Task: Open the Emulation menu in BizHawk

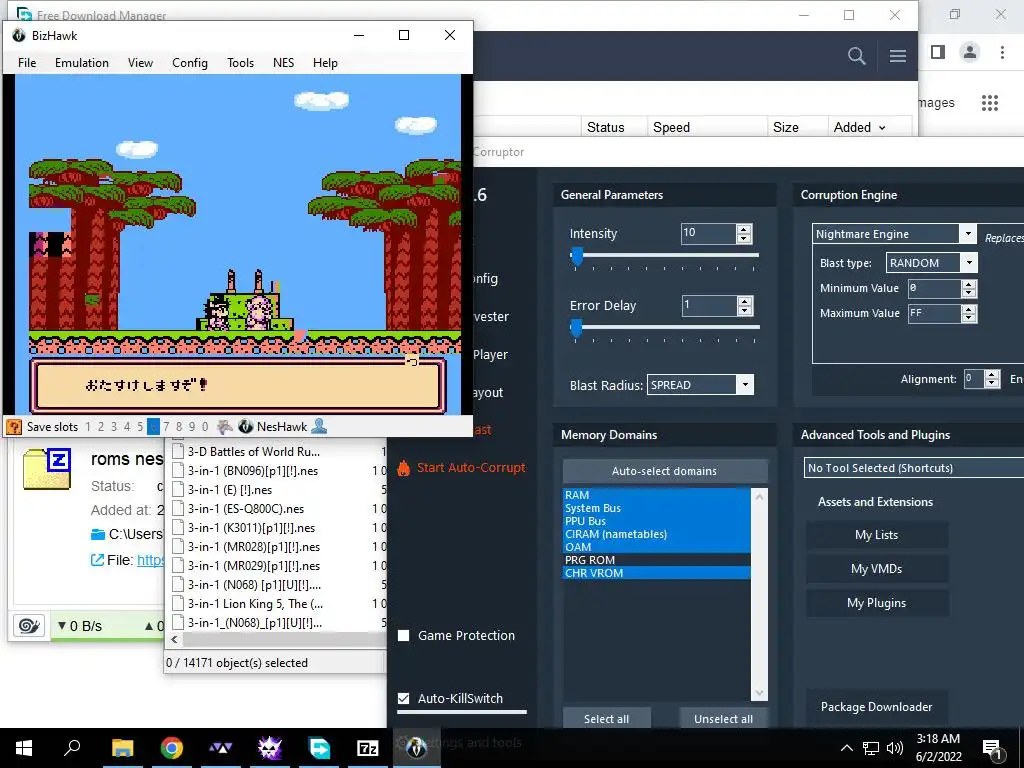Action: [x=82, y=63]
